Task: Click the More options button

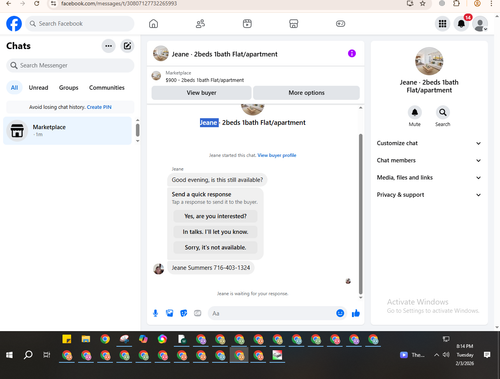Action: (x=306, y=93)
